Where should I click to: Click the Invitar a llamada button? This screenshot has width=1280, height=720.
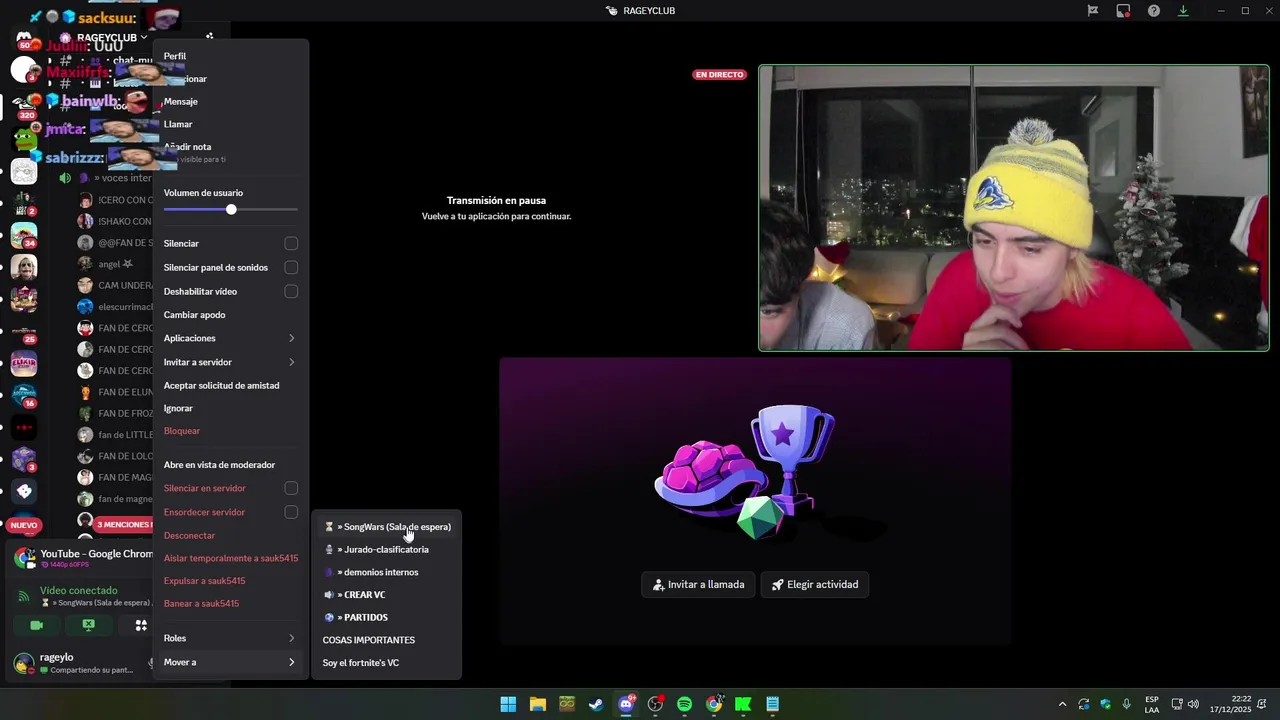coord(698,585)
